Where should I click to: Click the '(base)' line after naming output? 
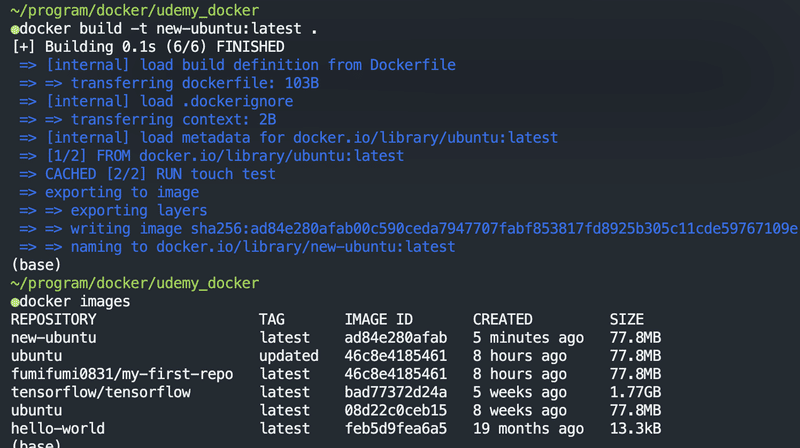pyautogui.click(x=36, y=265)
